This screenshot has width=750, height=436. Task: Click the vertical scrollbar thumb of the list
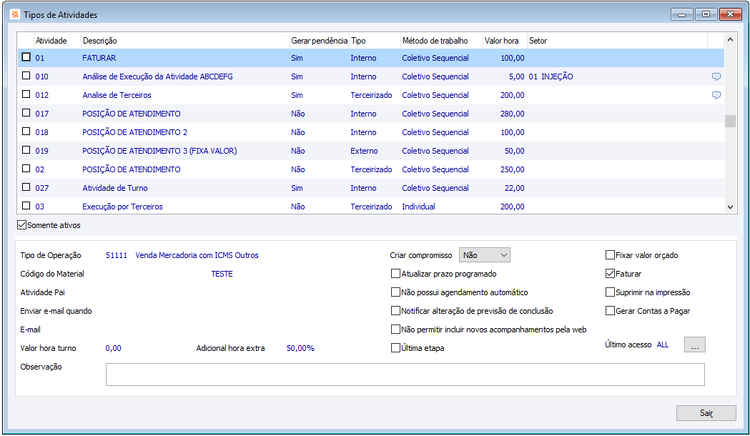tap(730, 121)
